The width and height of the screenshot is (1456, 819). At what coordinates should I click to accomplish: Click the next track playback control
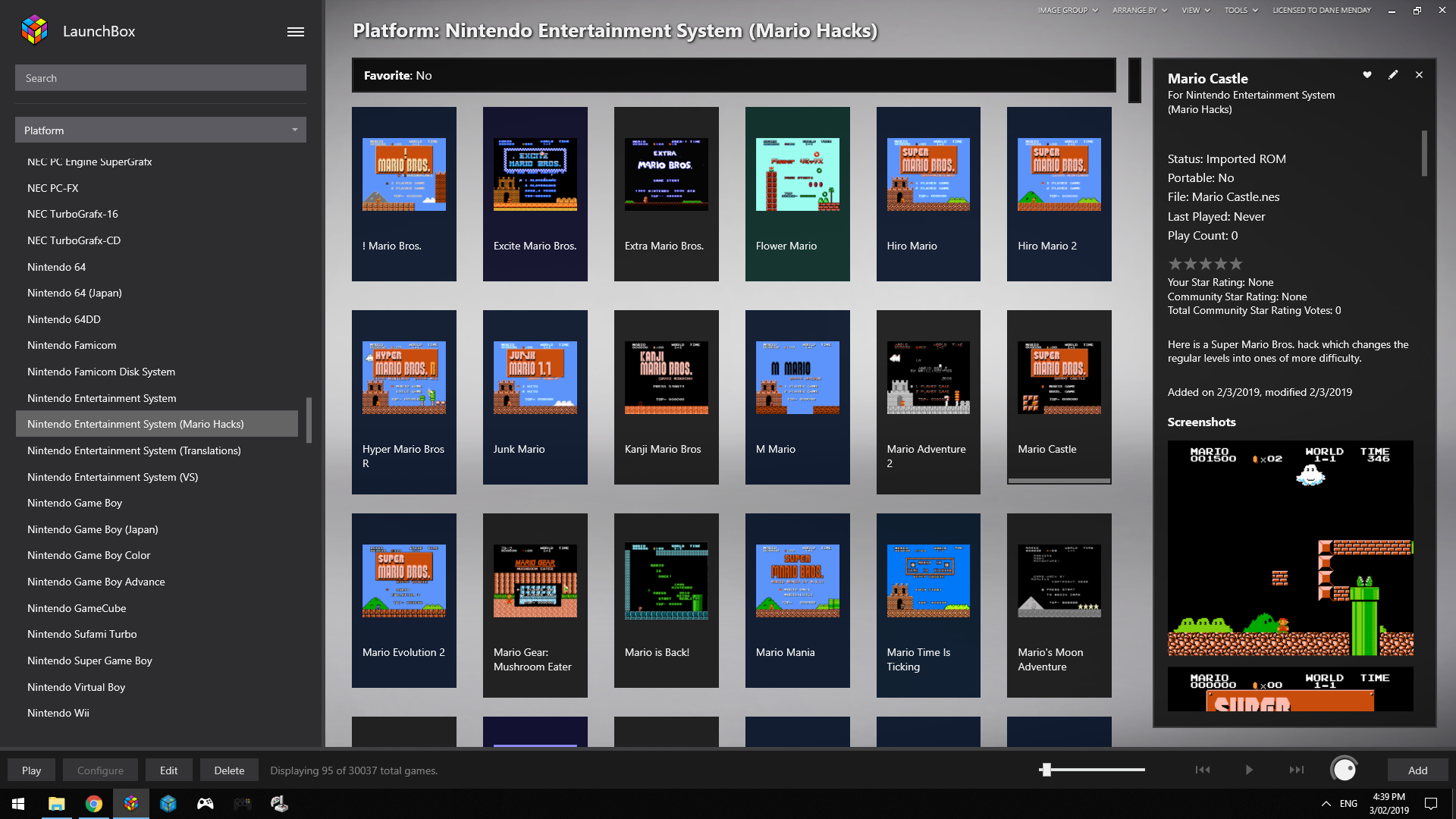click(1298, 770)
